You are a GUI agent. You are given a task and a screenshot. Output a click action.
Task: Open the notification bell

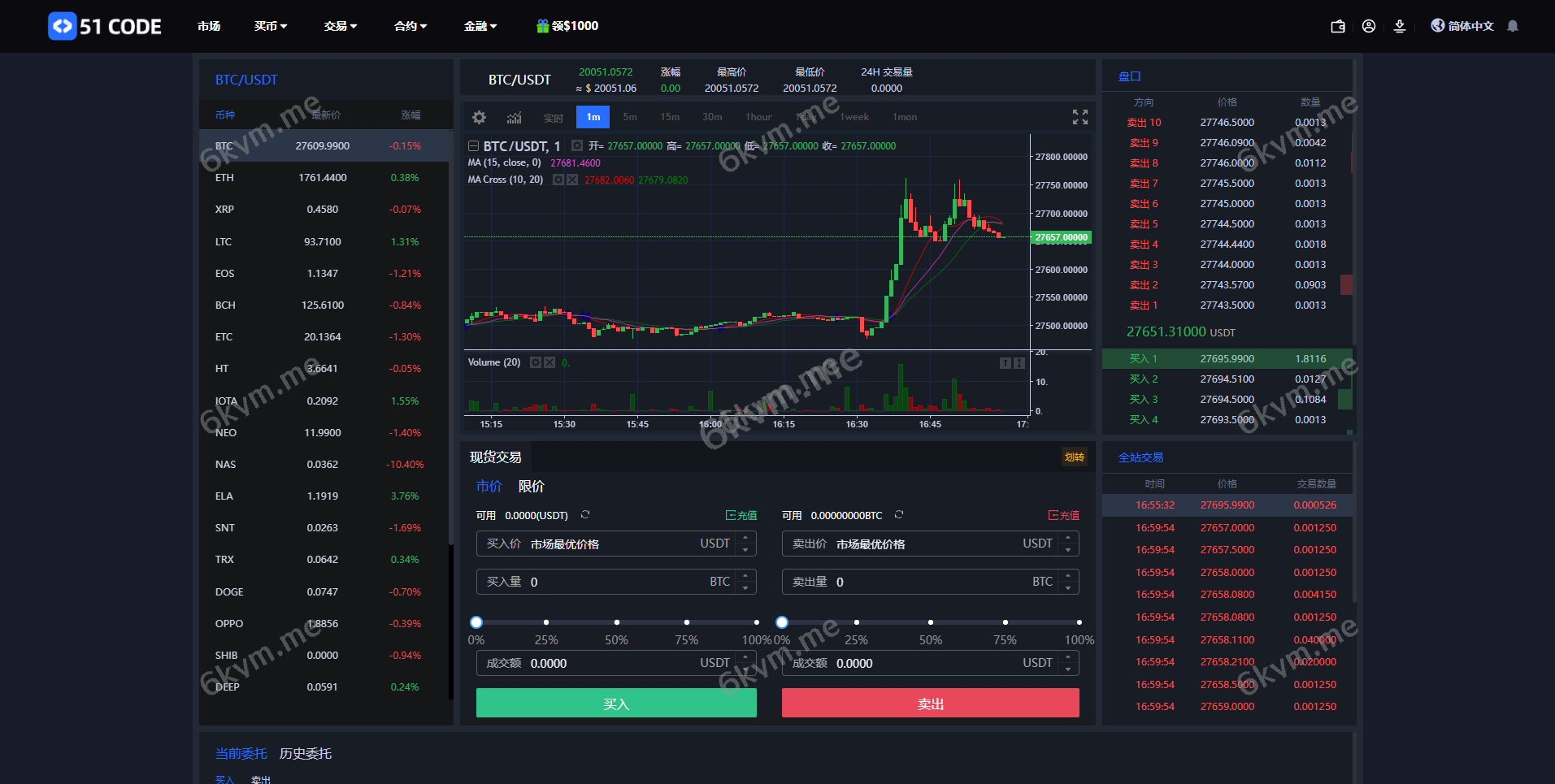pos(1512,26)
